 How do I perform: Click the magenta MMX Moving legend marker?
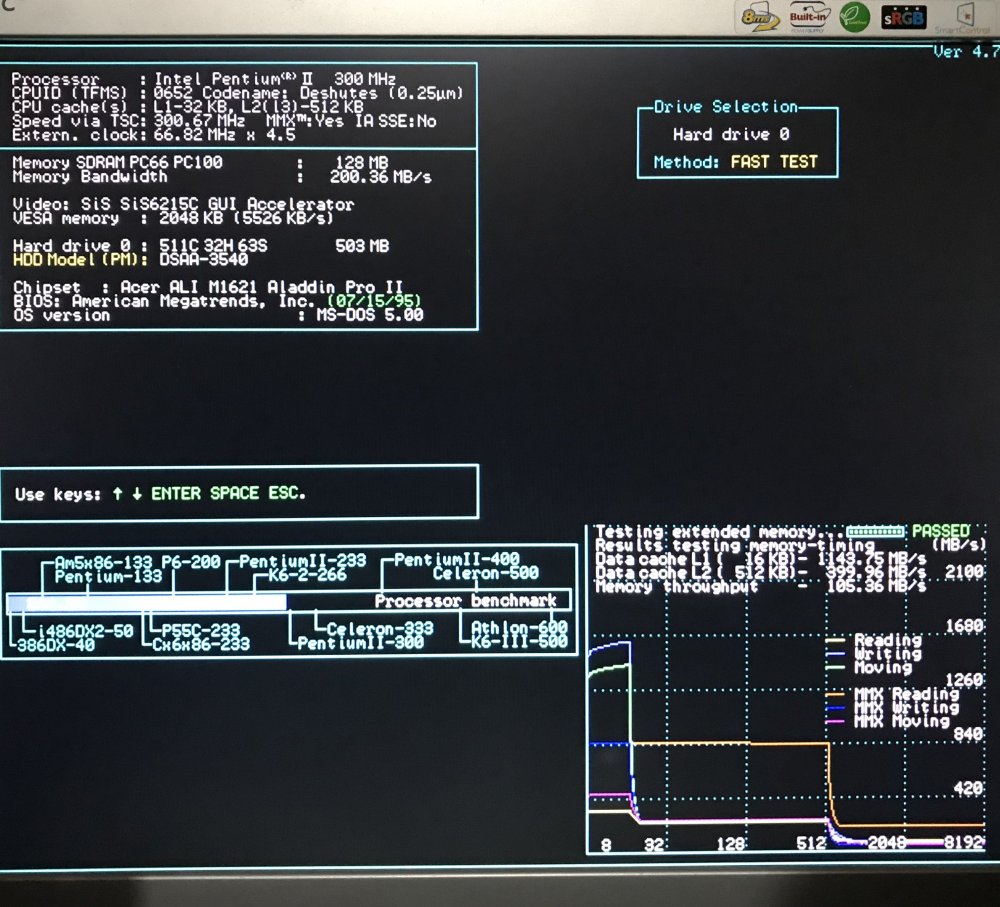834,721
